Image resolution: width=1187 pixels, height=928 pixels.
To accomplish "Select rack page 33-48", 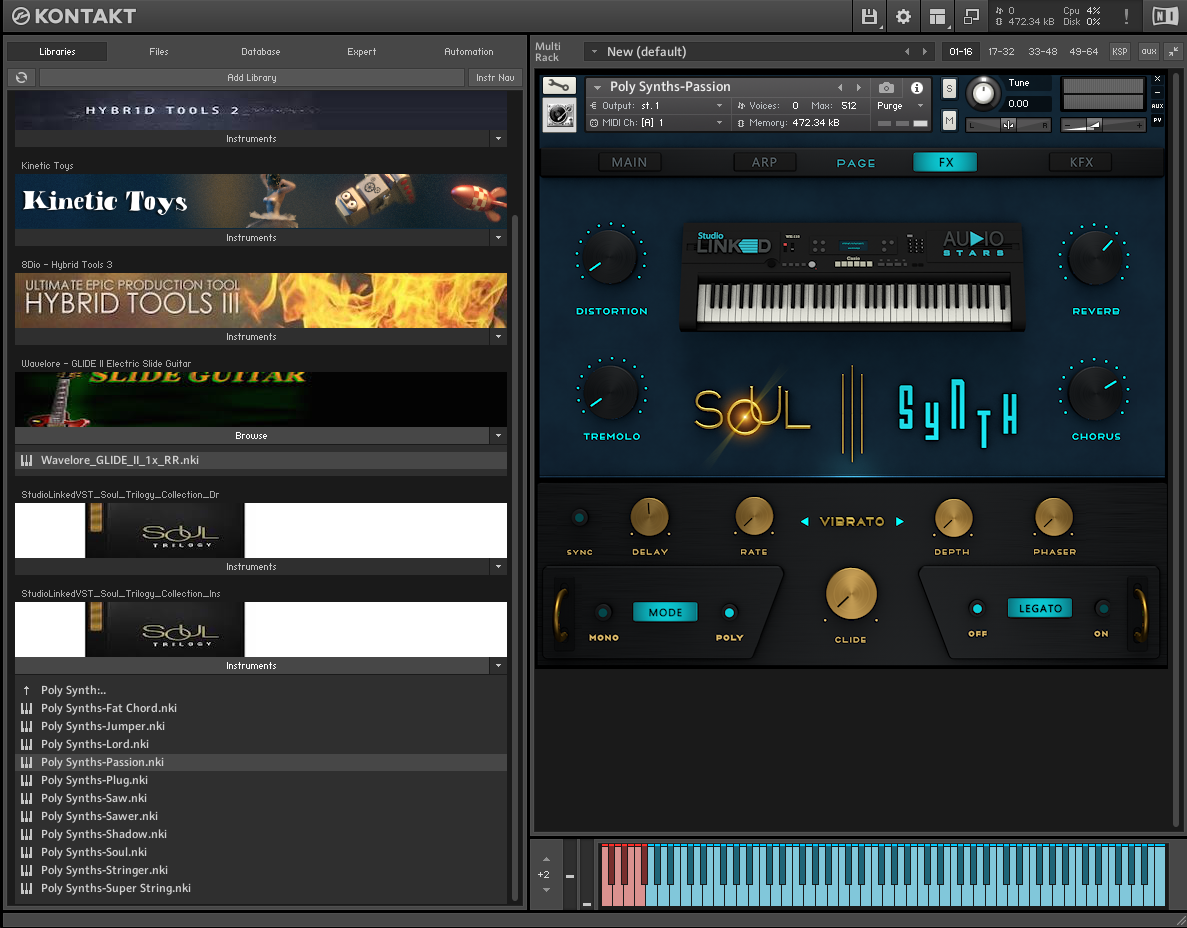I will pos(1042,51).
